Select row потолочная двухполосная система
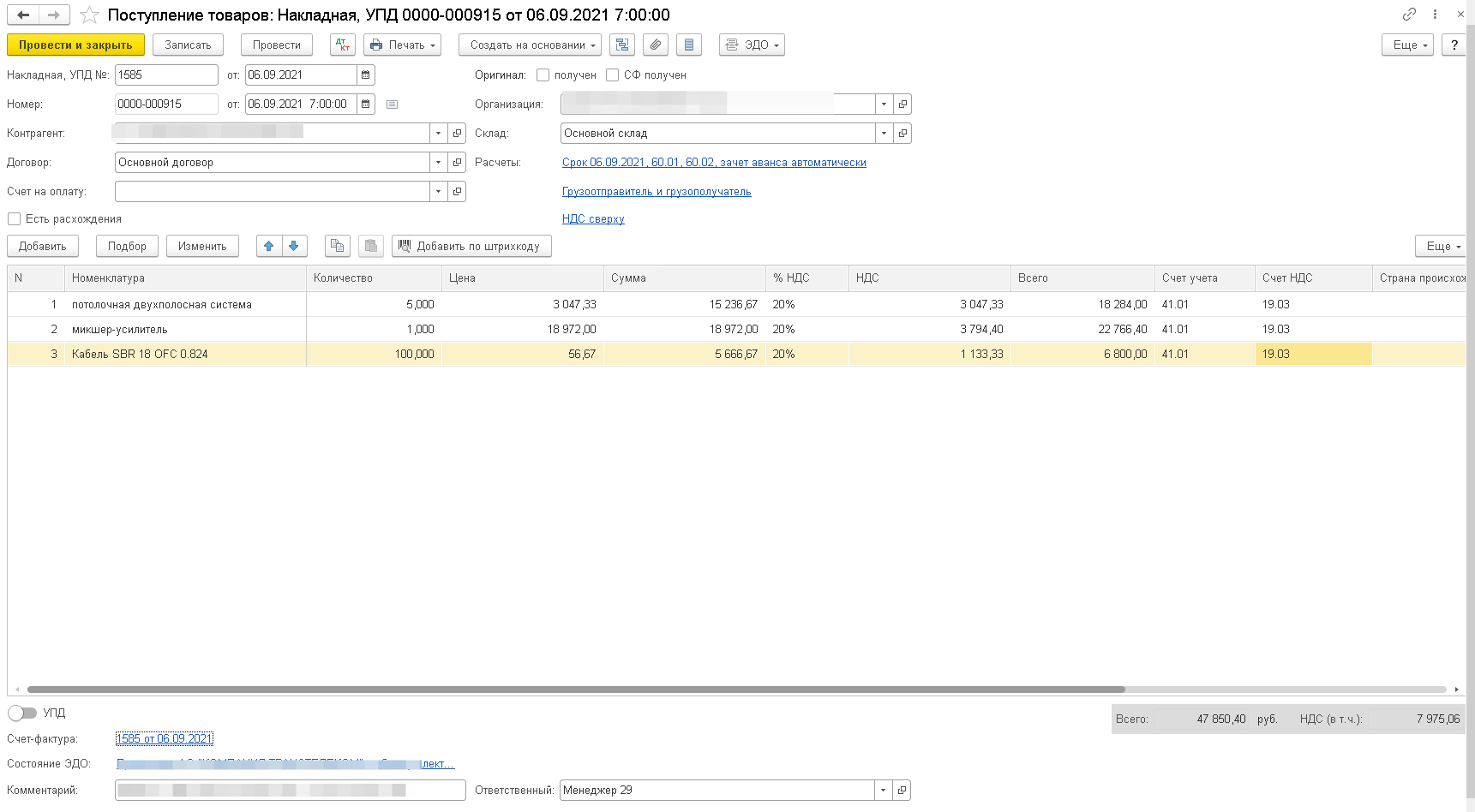 736,305
